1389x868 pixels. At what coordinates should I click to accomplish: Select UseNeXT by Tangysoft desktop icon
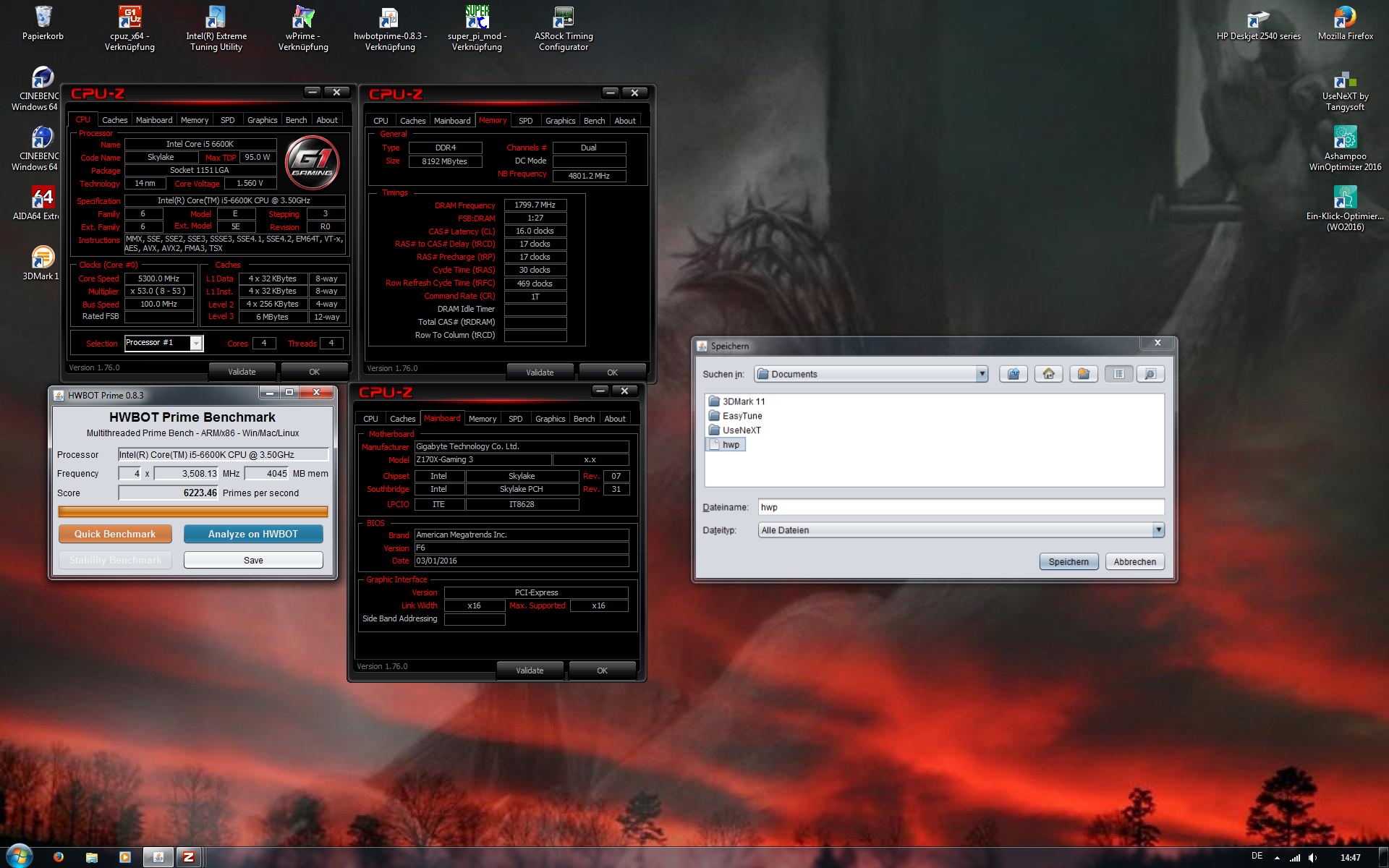tap(1346, 90)
